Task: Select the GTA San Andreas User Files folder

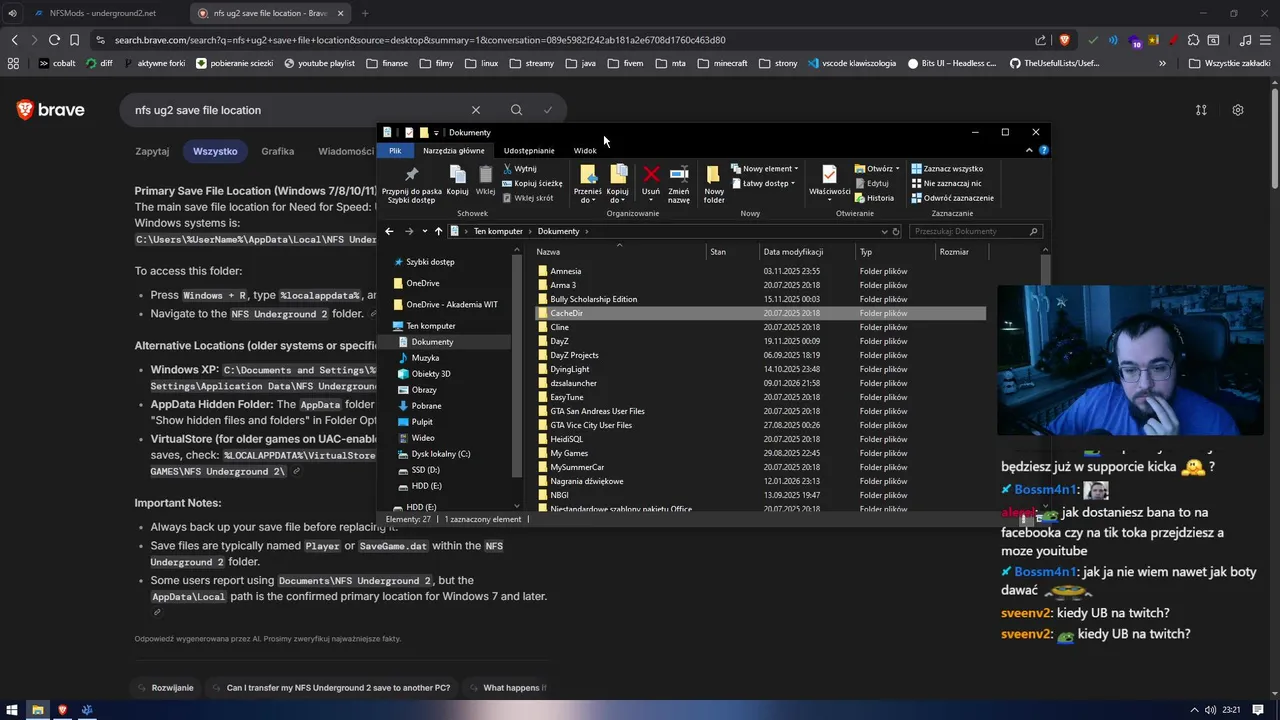Action: [x=597, y=411]
